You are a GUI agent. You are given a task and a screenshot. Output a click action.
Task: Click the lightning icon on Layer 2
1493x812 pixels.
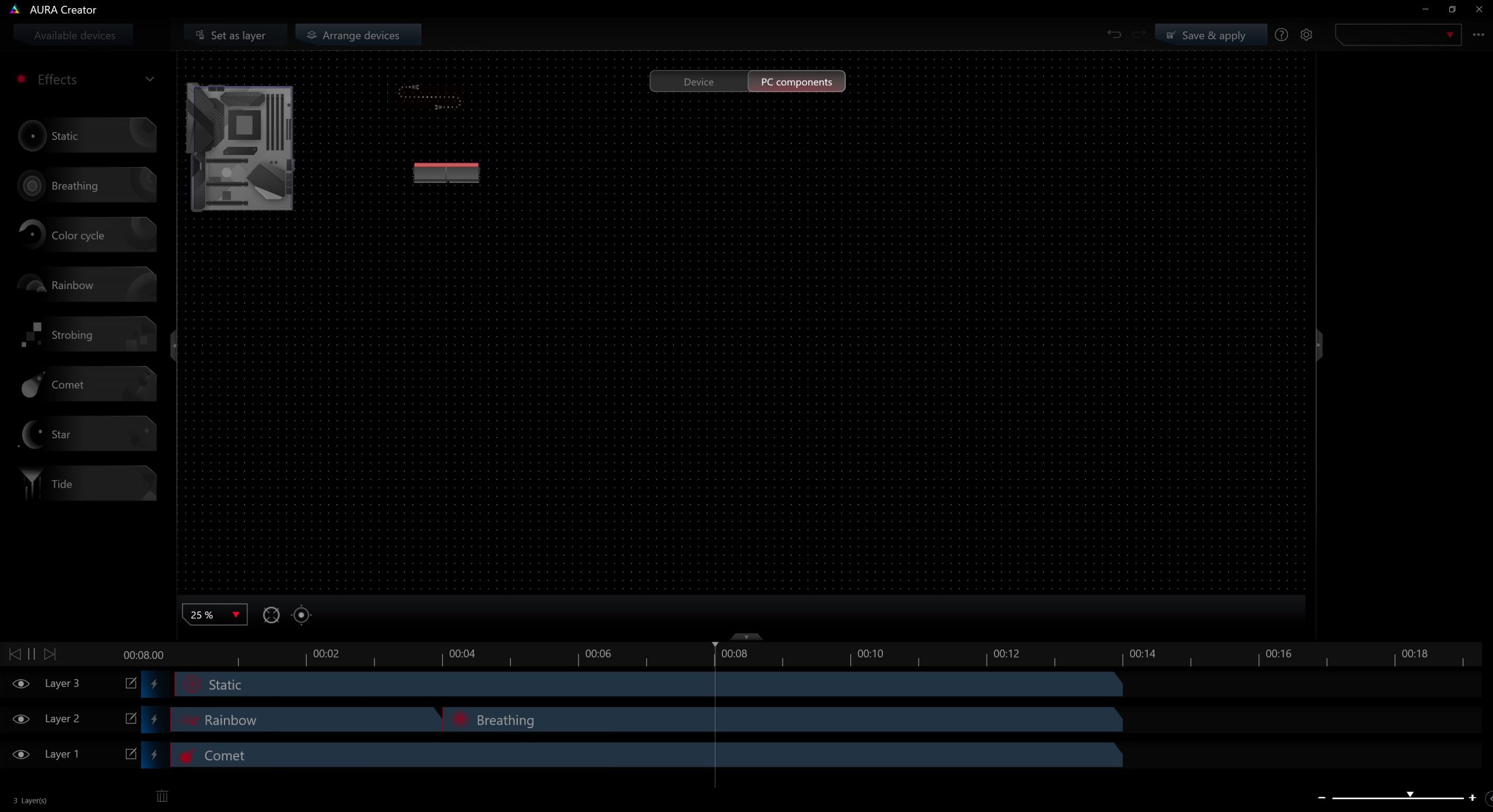pos(155,719)
